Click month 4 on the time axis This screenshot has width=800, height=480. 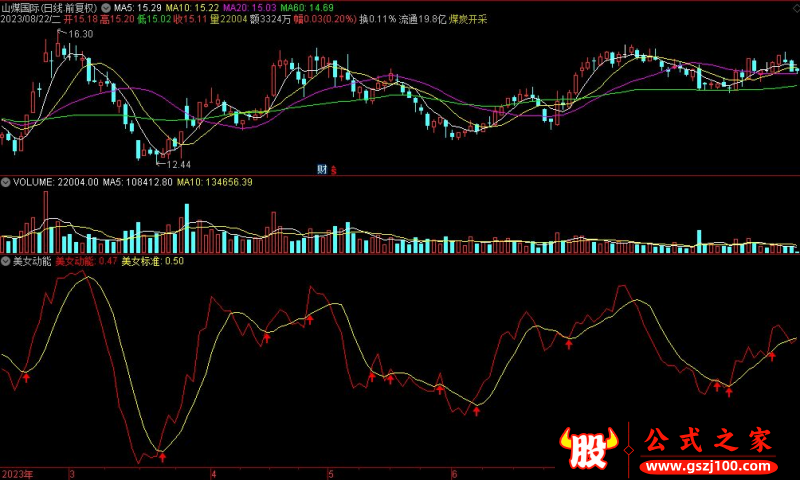click(213, 474)
